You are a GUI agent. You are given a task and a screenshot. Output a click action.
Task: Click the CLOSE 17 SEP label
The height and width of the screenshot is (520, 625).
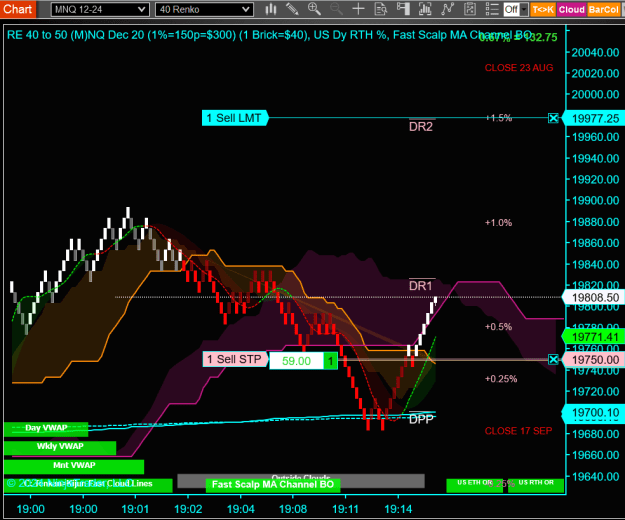(x=518, y=431)
